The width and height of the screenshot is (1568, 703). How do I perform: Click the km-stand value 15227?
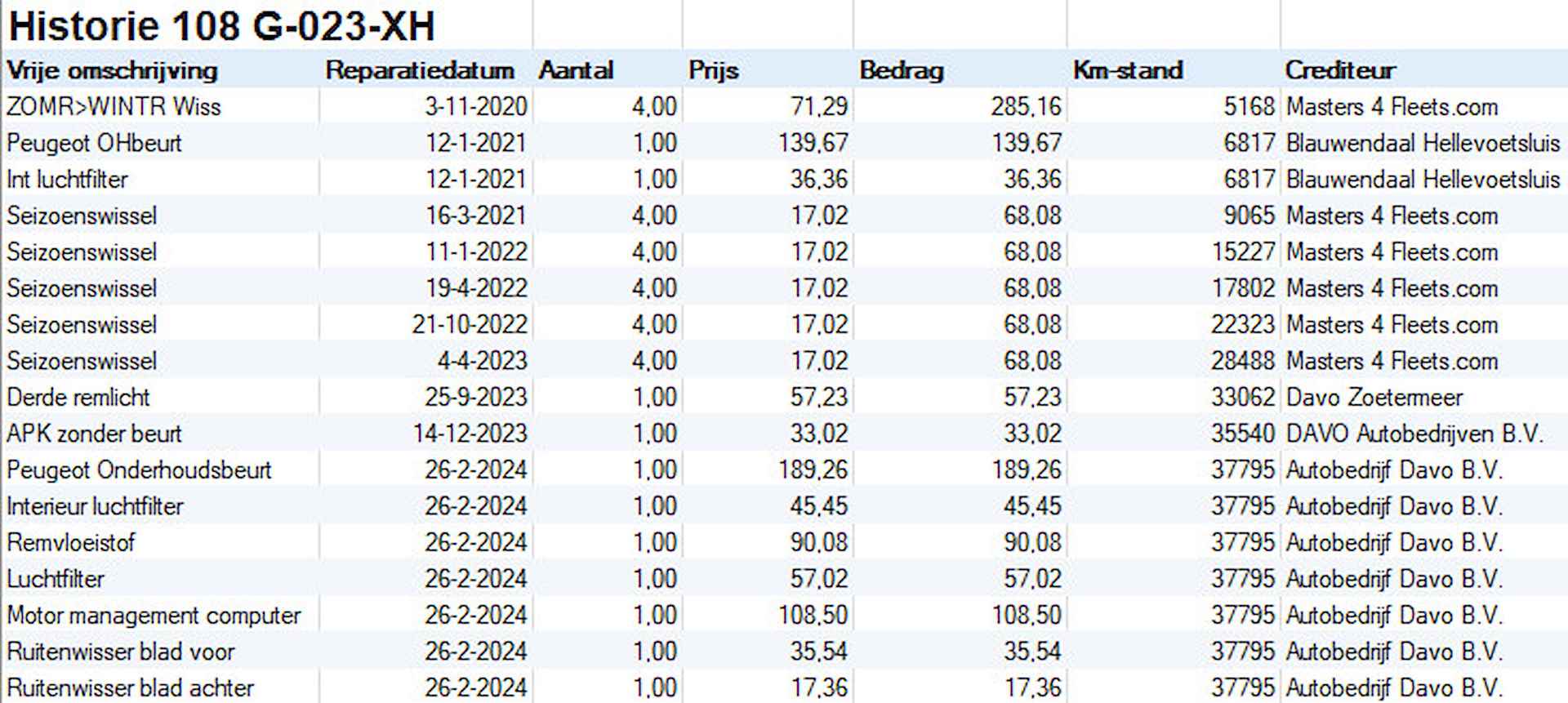pyautogui.click(x=1243, y=251)
